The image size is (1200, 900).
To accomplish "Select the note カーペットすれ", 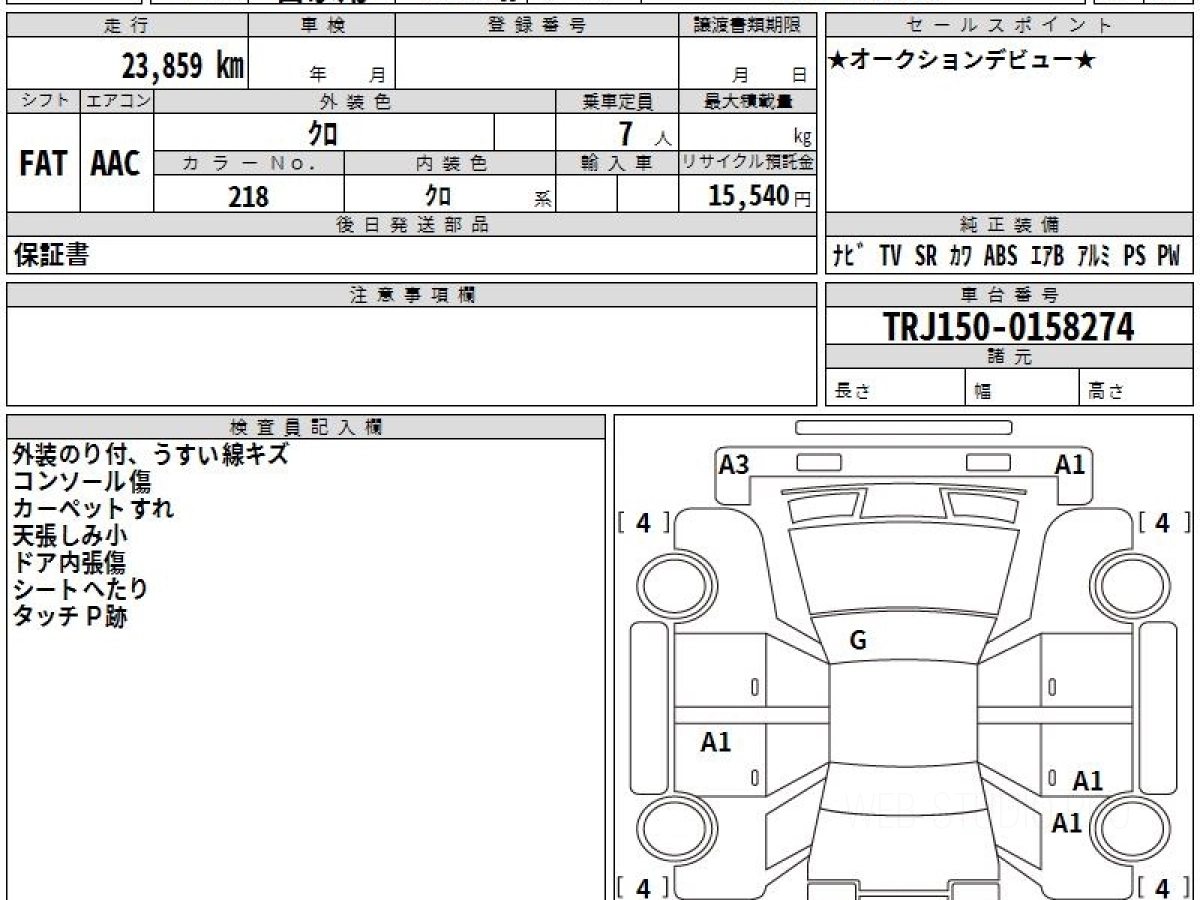I will point(93,508).
